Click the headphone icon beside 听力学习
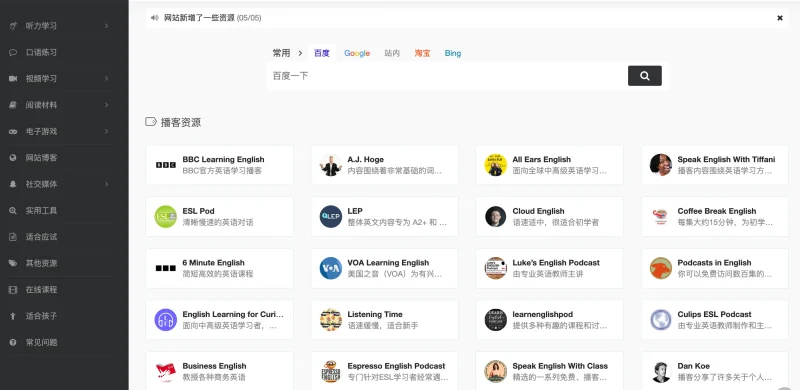Viewport: 800px width, 390px height. pos(13,26)
